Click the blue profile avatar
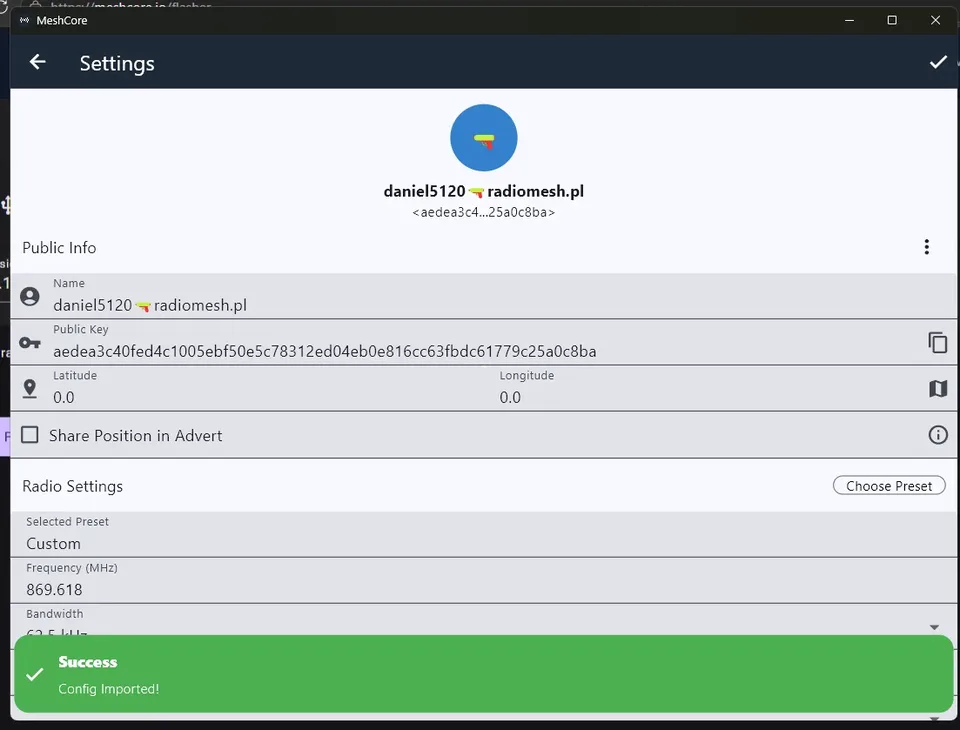The image size is (960, 730). (x=484, y=138)
